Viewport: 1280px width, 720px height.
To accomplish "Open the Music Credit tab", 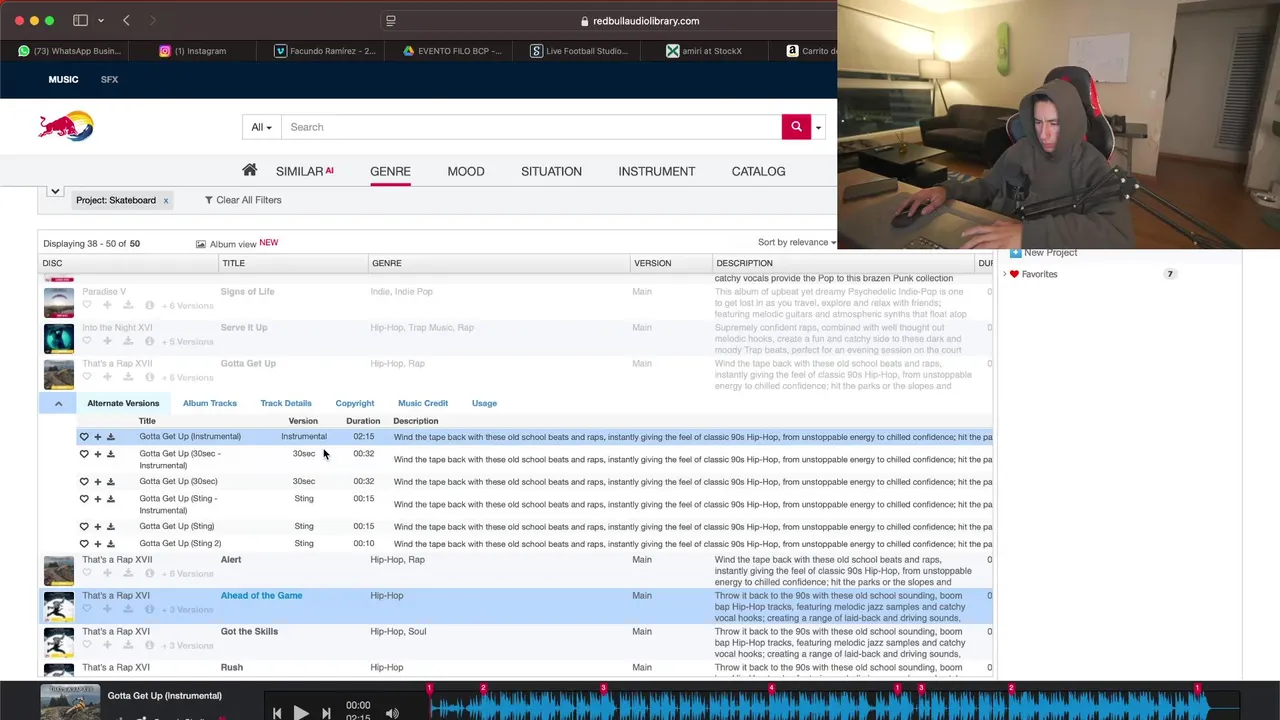I will (x=423, y=403).
